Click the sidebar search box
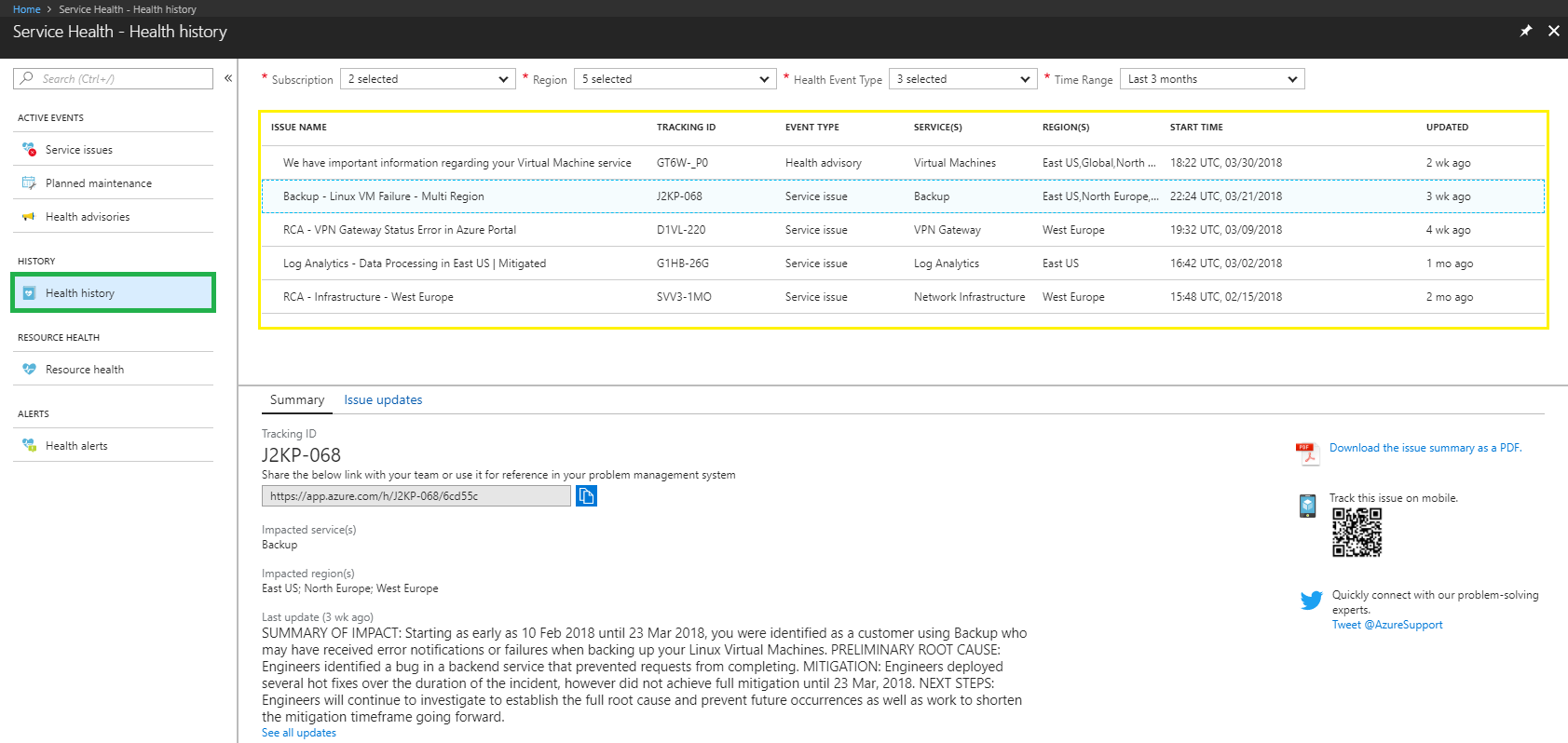The image size is (1568, 743). click(x=113, y=78)
